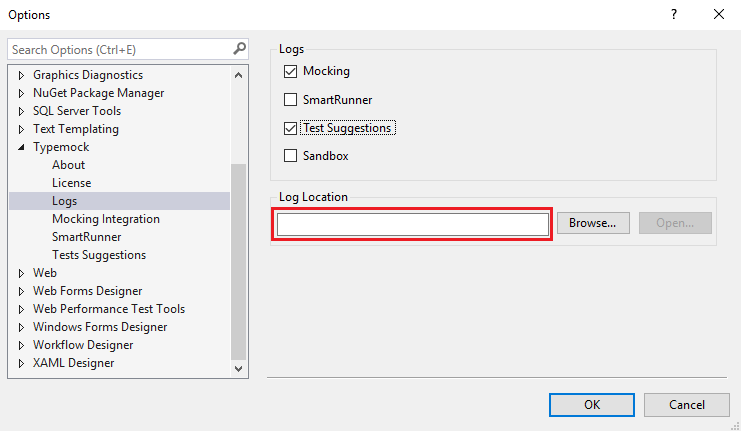The height and width of the screenshot is (431, 741).
Task: Click the Browse... button
Action: tap(593, 223)
